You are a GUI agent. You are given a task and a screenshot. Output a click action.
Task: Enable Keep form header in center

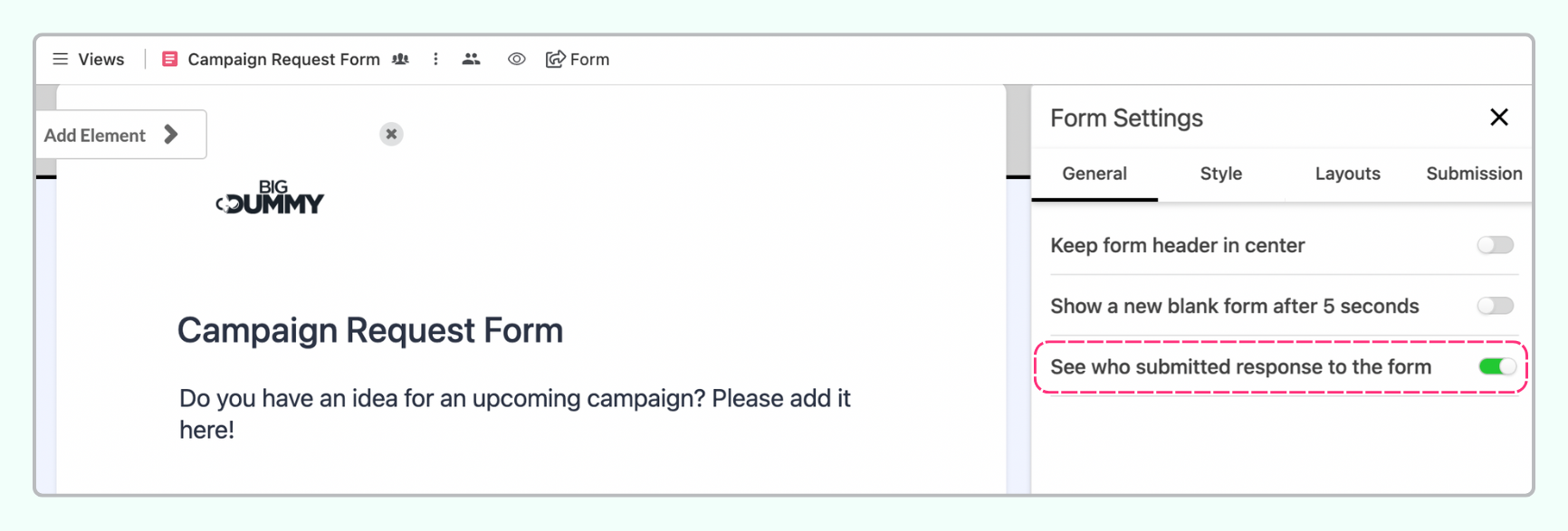1496,245
